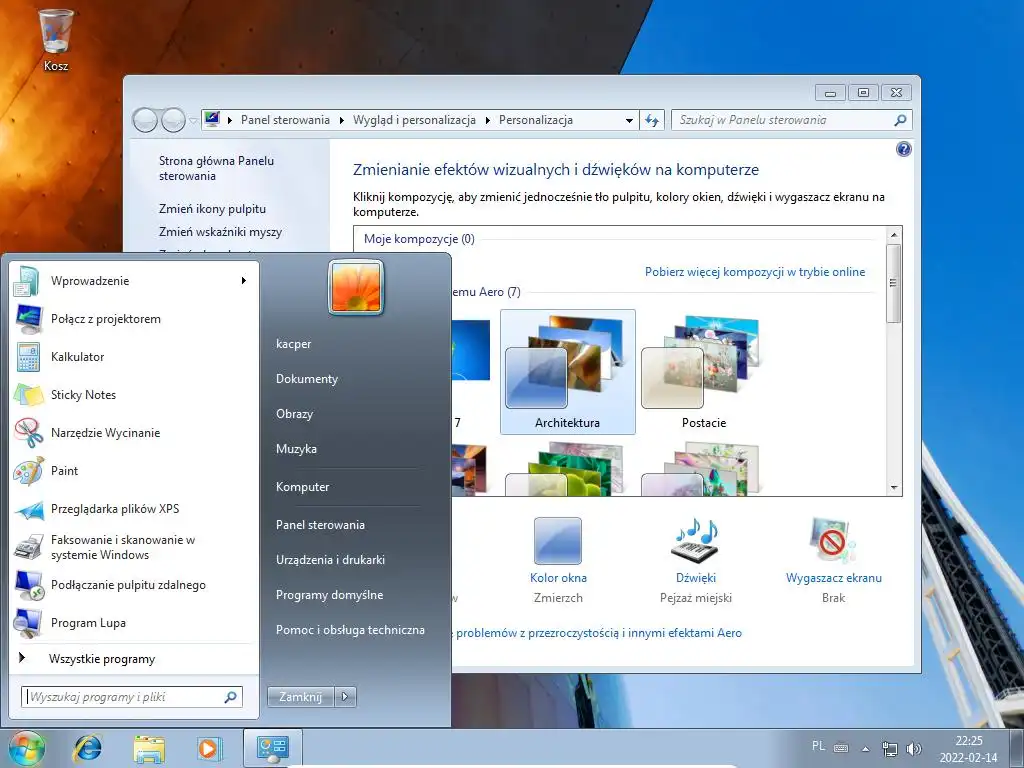
Task: Click the volume speaker tray icon
Action: click(x=914, y=748)
